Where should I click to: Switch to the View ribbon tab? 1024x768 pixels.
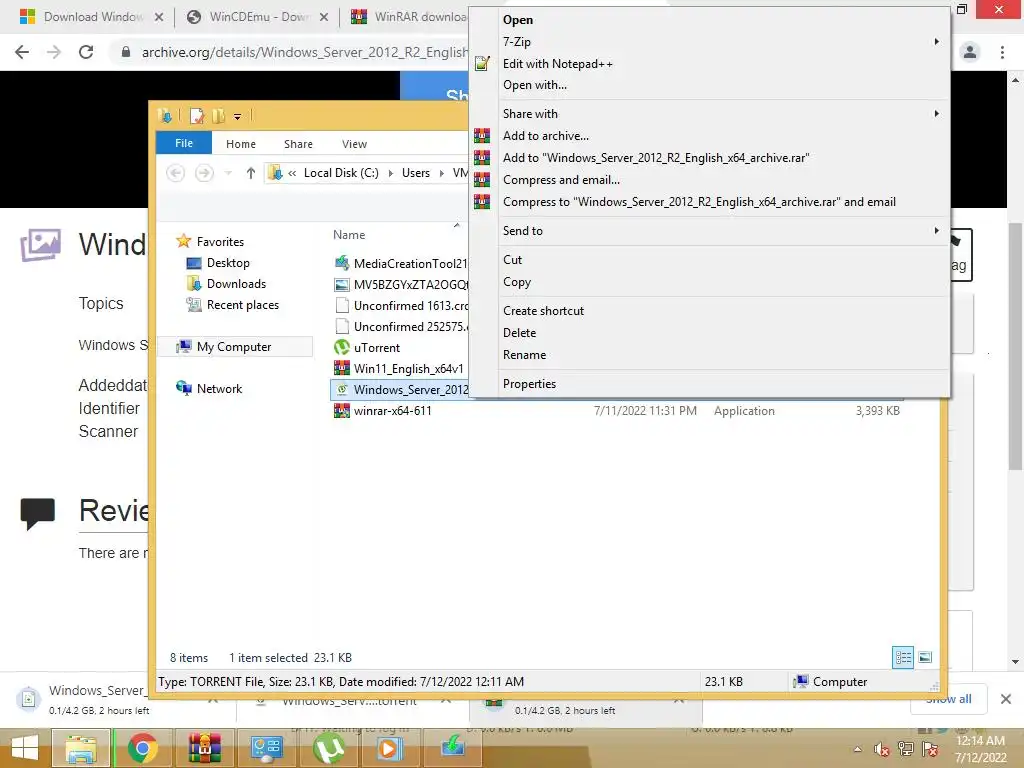click(354, 144)
